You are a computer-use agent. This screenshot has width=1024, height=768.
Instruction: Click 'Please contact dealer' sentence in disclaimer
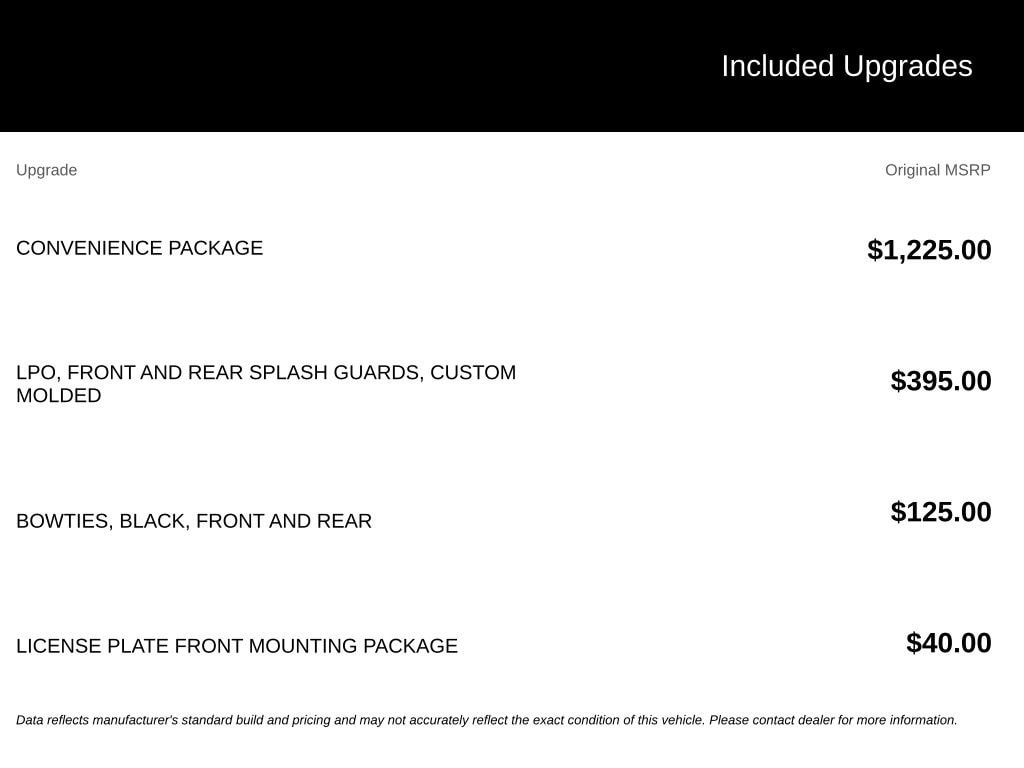tap(833, 720)
